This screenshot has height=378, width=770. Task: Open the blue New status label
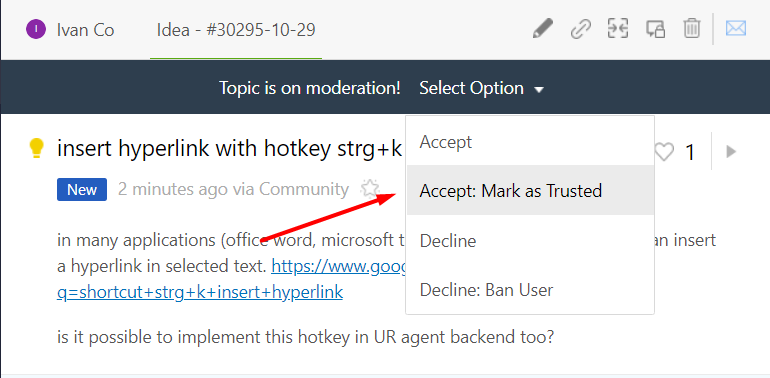(82, 189)
